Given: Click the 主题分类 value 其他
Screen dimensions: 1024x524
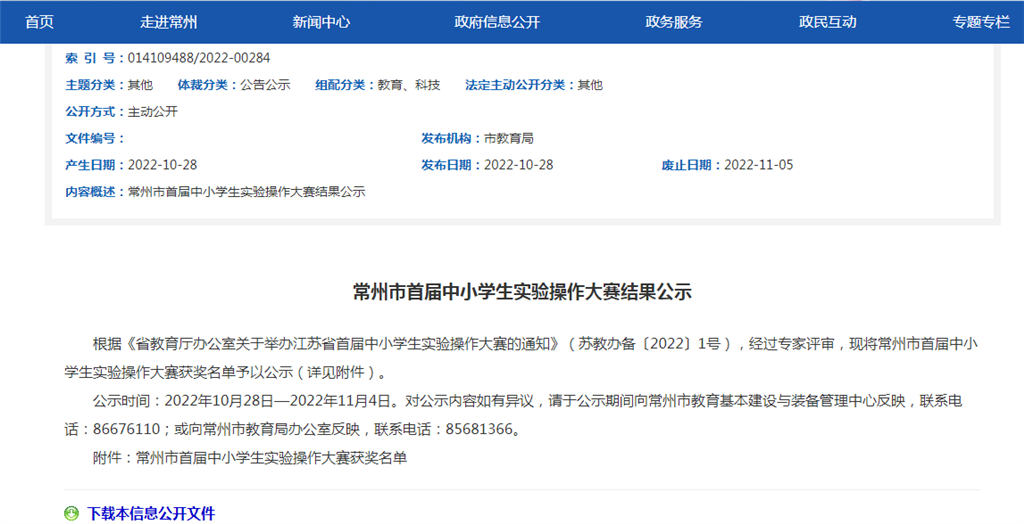Looking at the screenshot, I should [x=140, y=85].
